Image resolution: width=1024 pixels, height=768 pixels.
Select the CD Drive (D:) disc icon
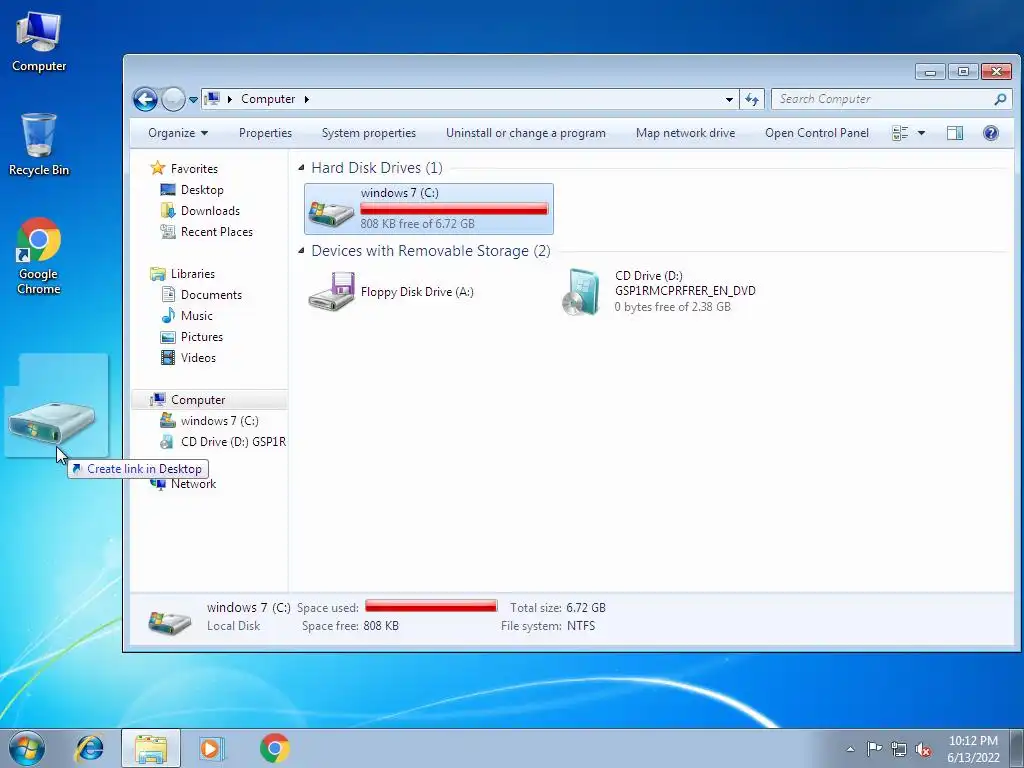581,292
